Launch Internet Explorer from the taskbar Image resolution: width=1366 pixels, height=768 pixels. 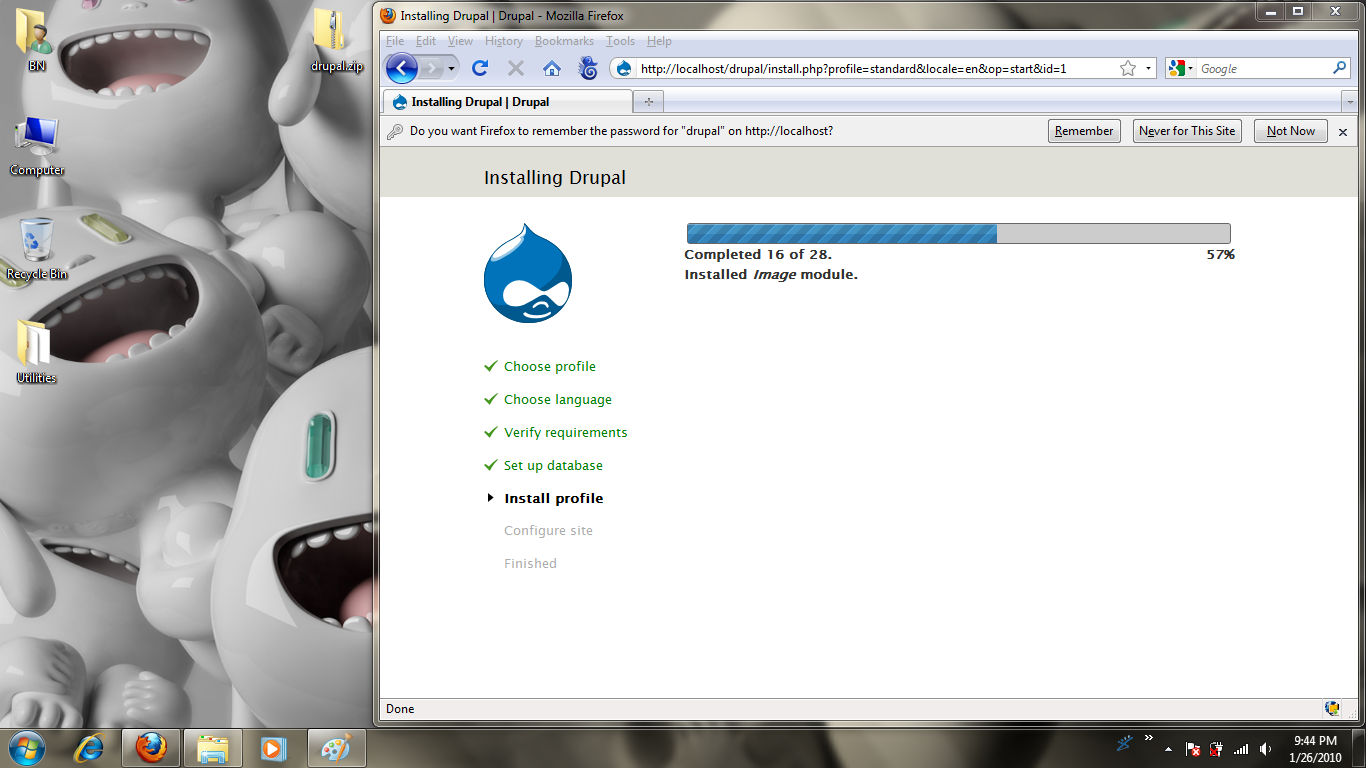tap(92, 747)
